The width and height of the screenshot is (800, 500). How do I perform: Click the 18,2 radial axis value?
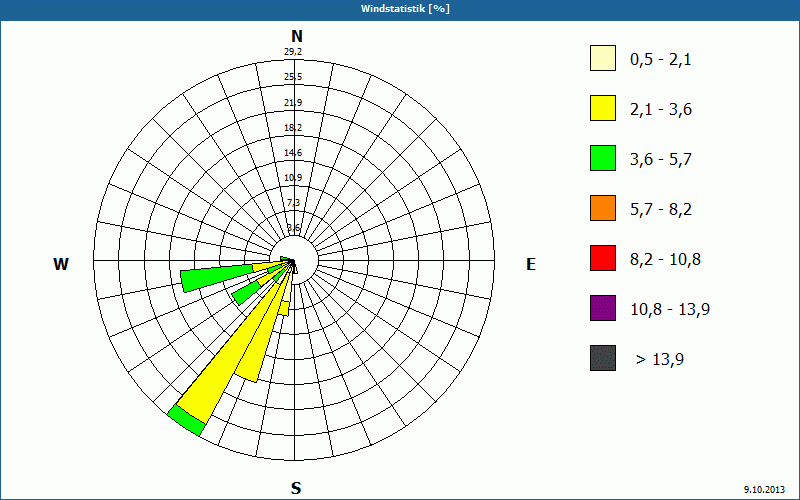click(x=293, y=128)
